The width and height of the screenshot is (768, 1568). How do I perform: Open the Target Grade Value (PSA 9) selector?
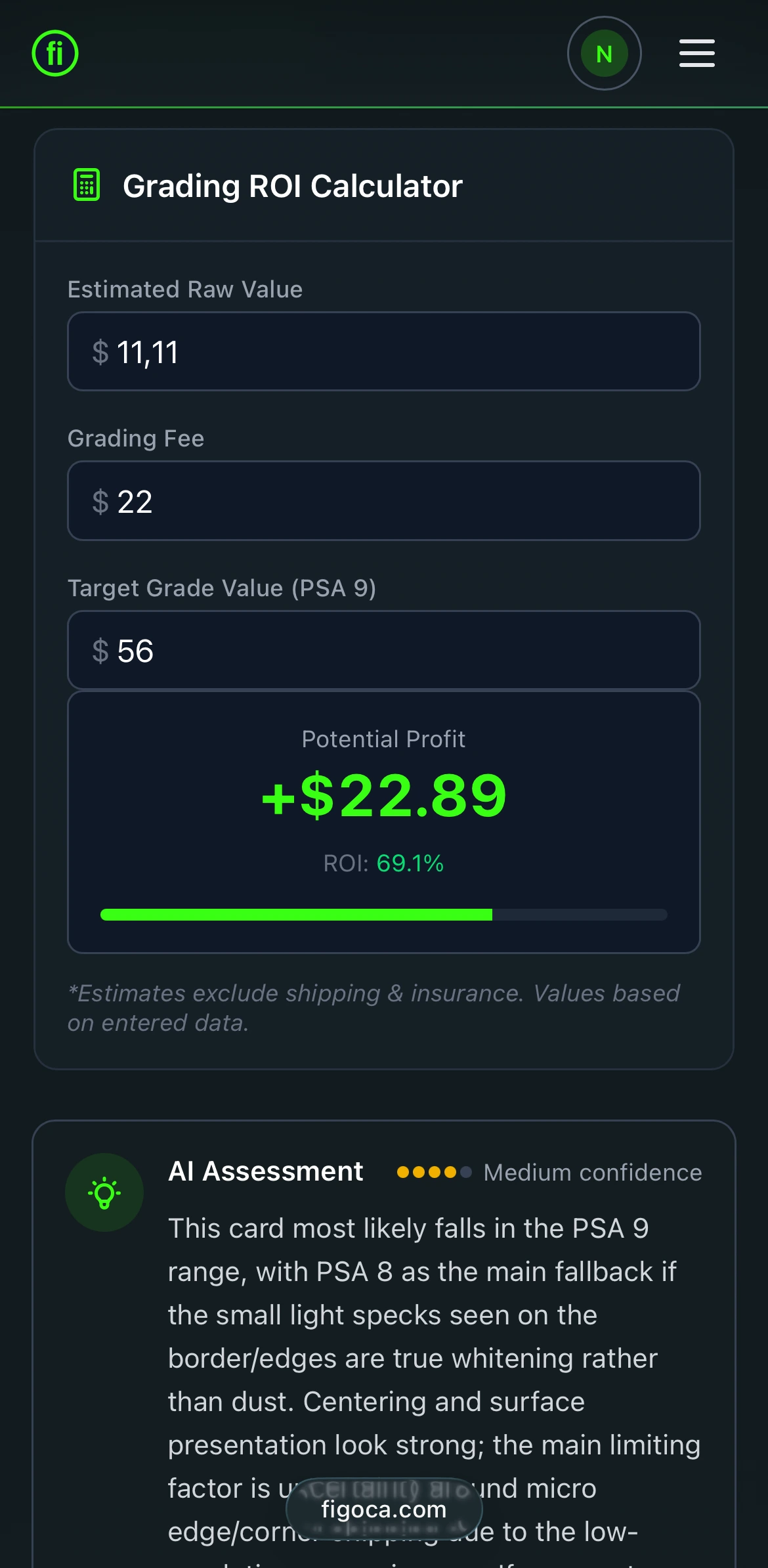384,651
